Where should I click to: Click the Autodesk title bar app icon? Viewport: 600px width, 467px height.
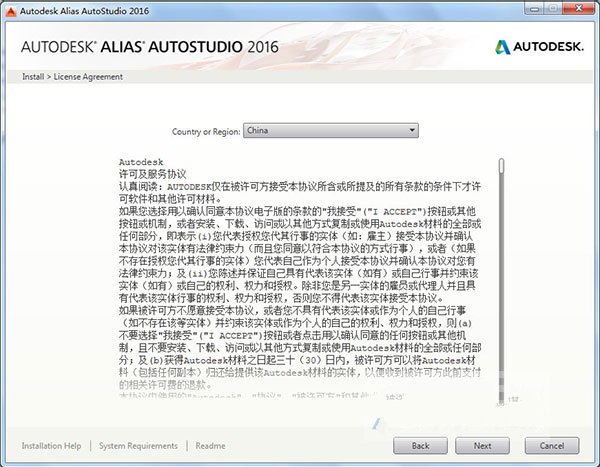(11, 11)
